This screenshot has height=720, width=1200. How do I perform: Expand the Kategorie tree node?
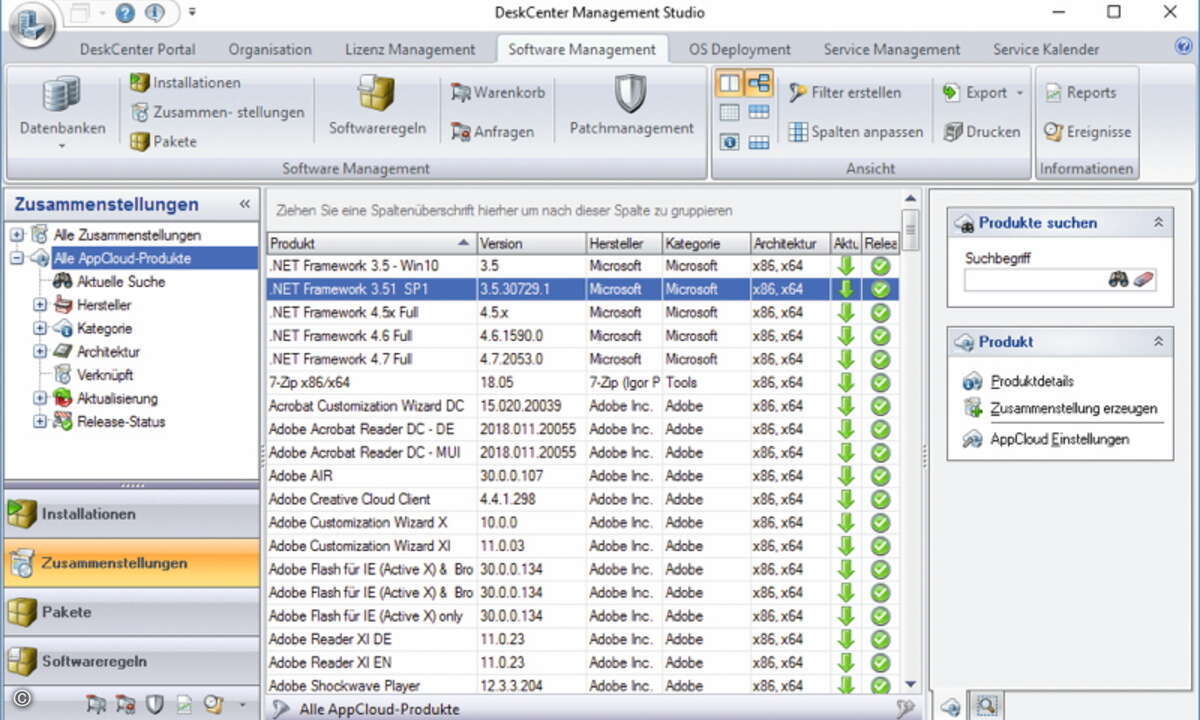point(40,328)
